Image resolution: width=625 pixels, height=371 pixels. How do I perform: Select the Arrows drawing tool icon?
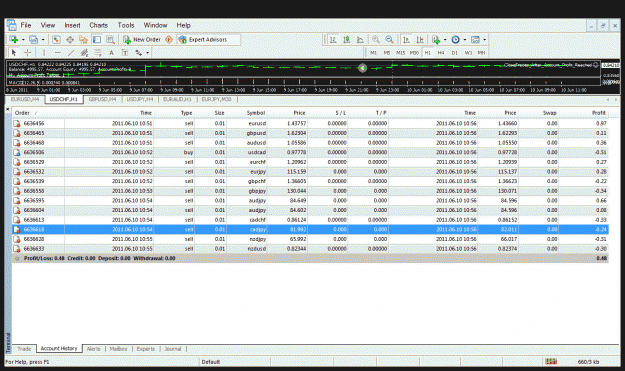[138, 53]
